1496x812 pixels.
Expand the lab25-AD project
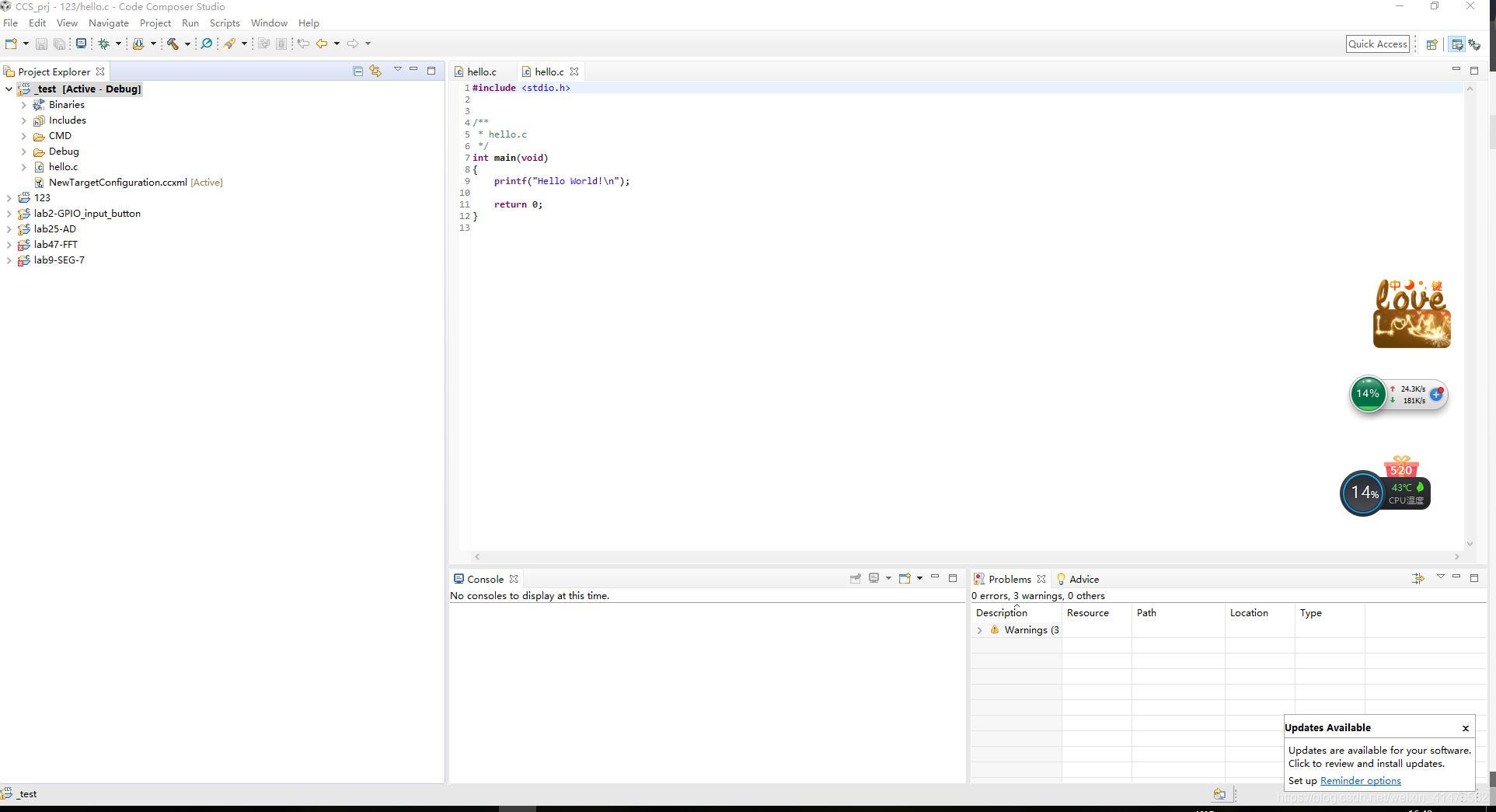click(x=9, y=229)
